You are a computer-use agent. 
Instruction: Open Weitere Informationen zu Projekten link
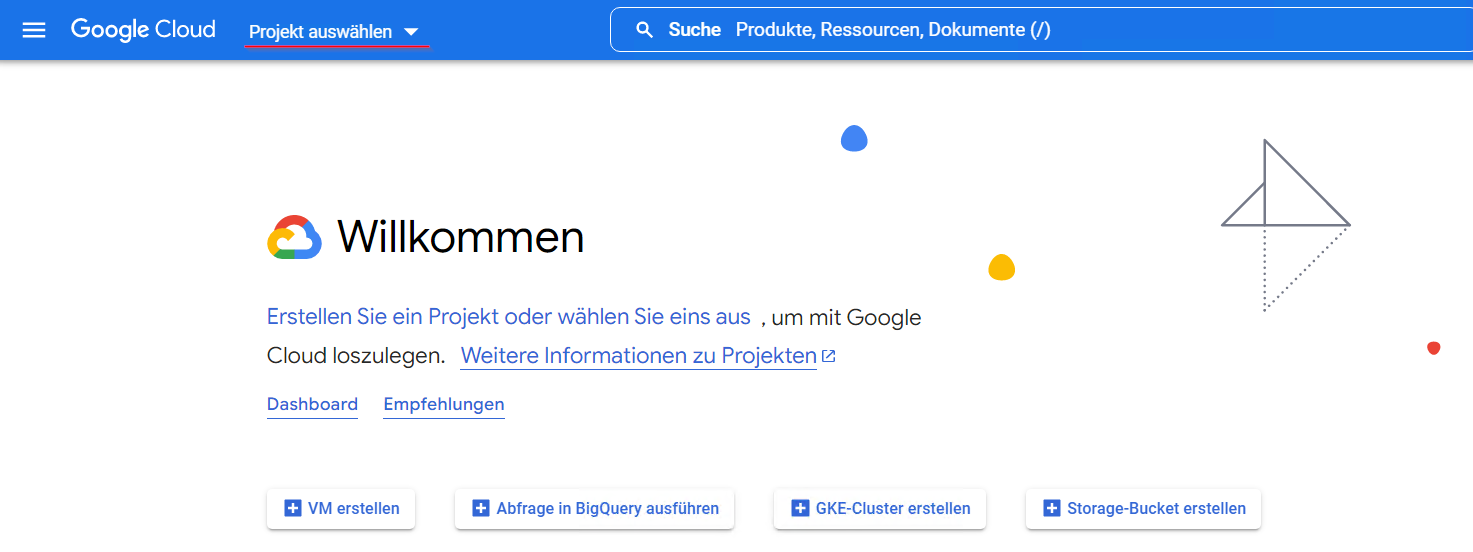click(639, 356)
